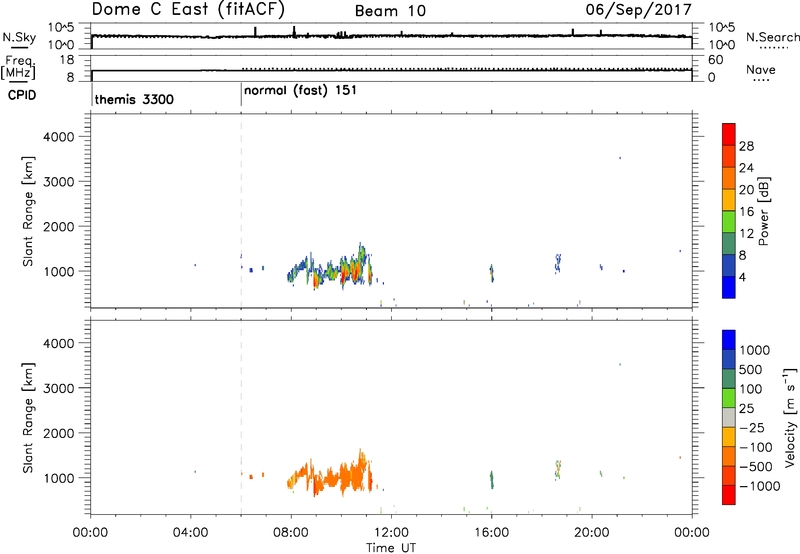Click the "themis 3300" CPID text

(134, 99)
